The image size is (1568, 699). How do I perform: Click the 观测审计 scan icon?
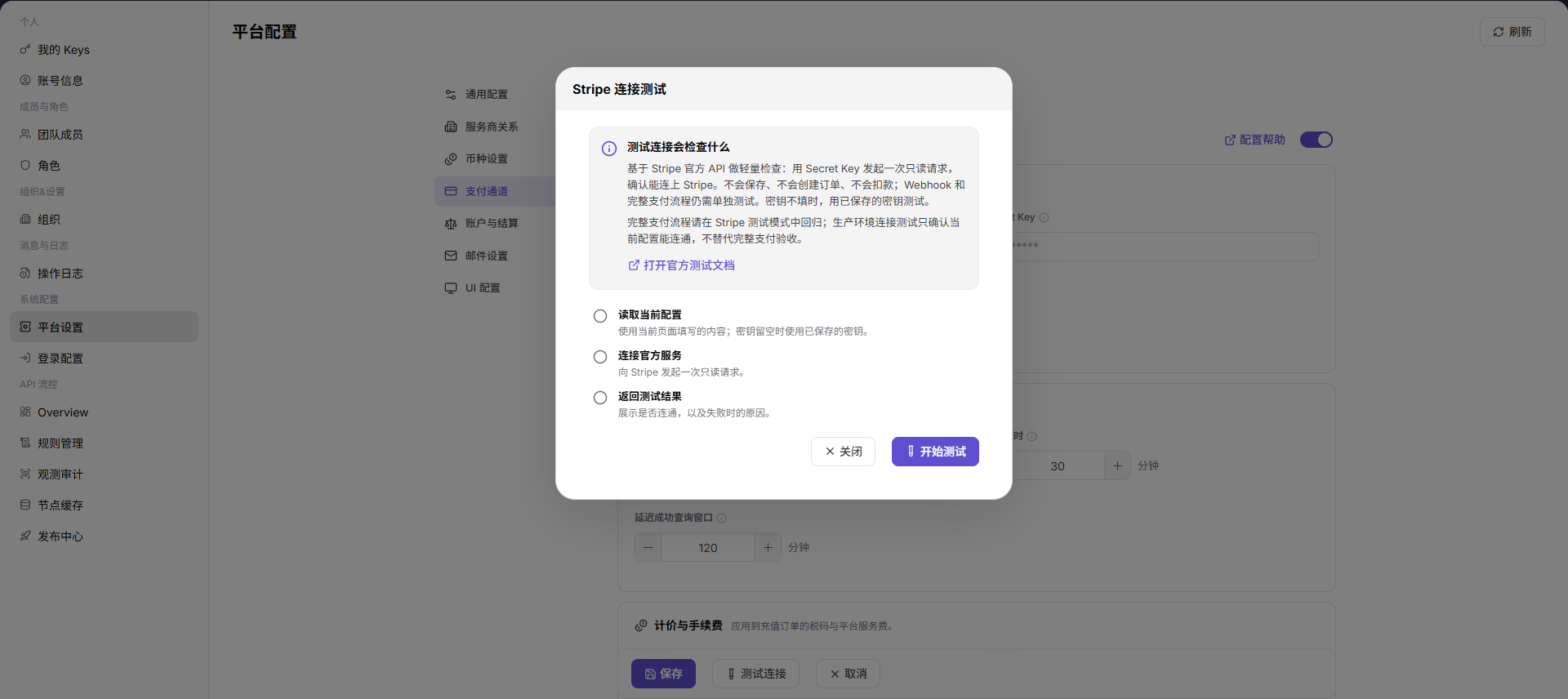pos(25,474)
